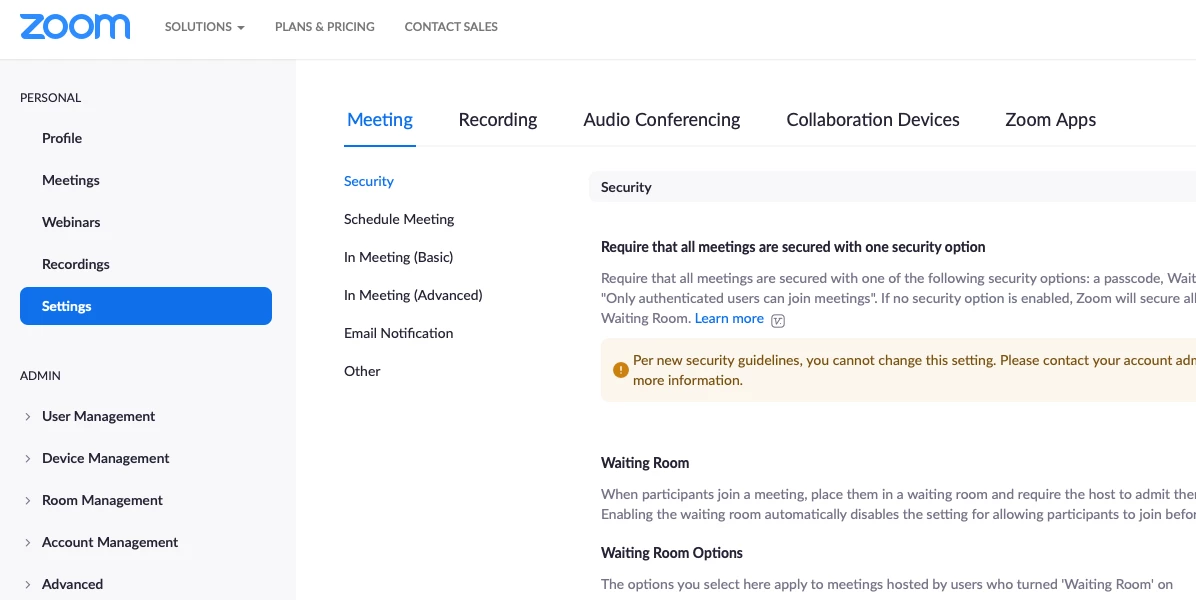Click the Security section header bar
1196x600 pixels.
tap(892, 187)
